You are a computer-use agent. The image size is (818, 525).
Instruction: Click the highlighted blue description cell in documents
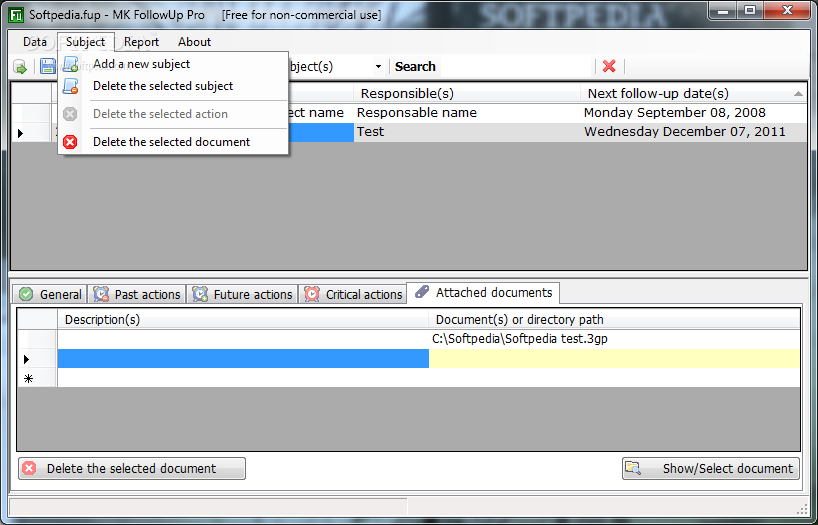pyautogui.click(x=243, y=359)
